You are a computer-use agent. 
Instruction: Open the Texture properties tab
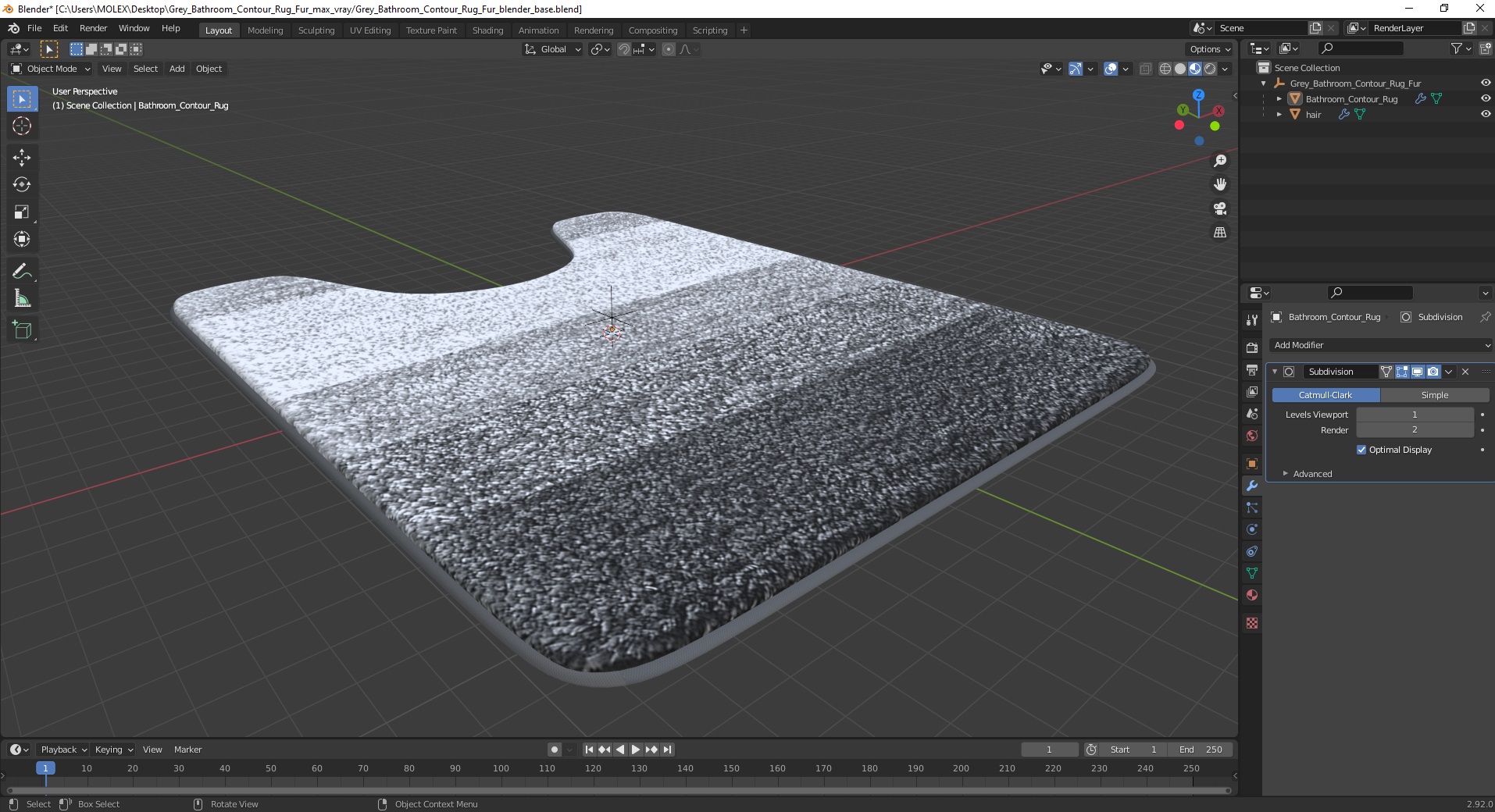point(1252,623)
